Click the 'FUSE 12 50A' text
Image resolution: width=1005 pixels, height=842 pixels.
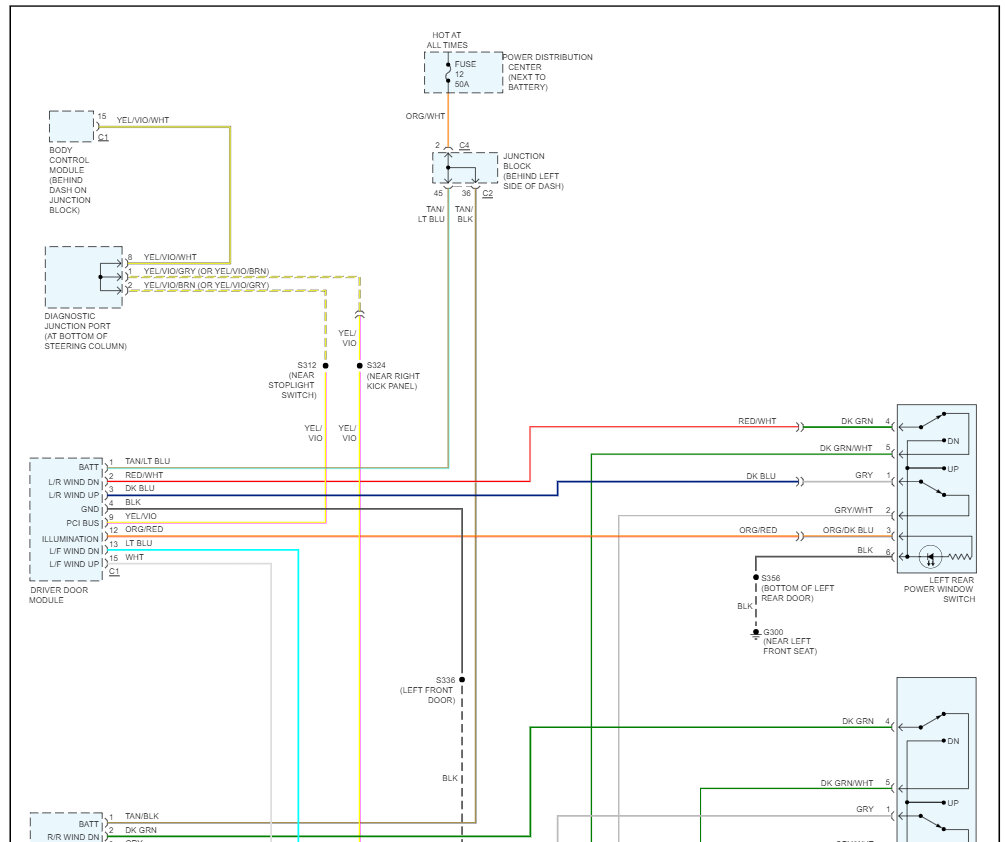tap(465, 74)
